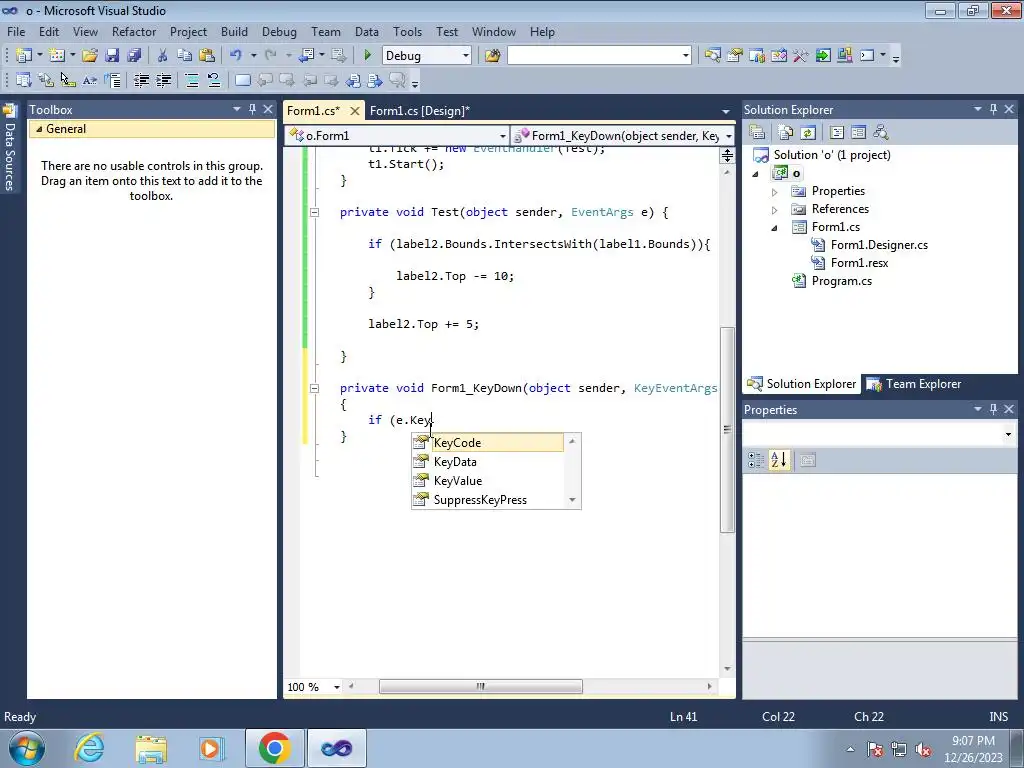Collapse the Test method code region
1024x768 pixels.
(314, 212)
